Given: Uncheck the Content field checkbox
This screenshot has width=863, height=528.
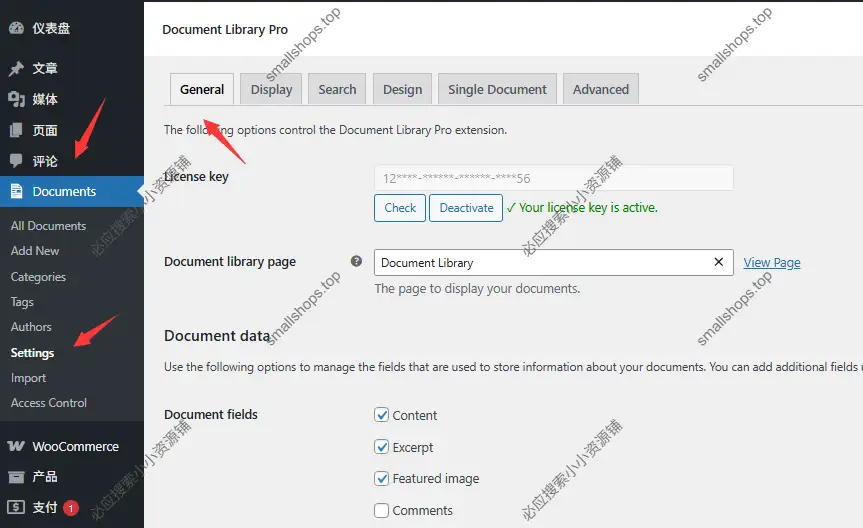Looking at the screenshot, I should [381, 415].
